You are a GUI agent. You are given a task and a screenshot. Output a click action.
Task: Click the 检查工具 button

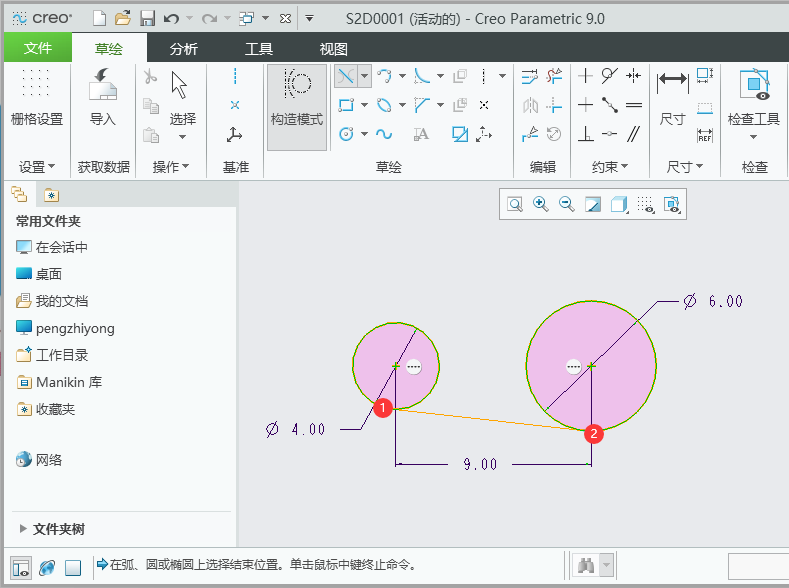754,104
